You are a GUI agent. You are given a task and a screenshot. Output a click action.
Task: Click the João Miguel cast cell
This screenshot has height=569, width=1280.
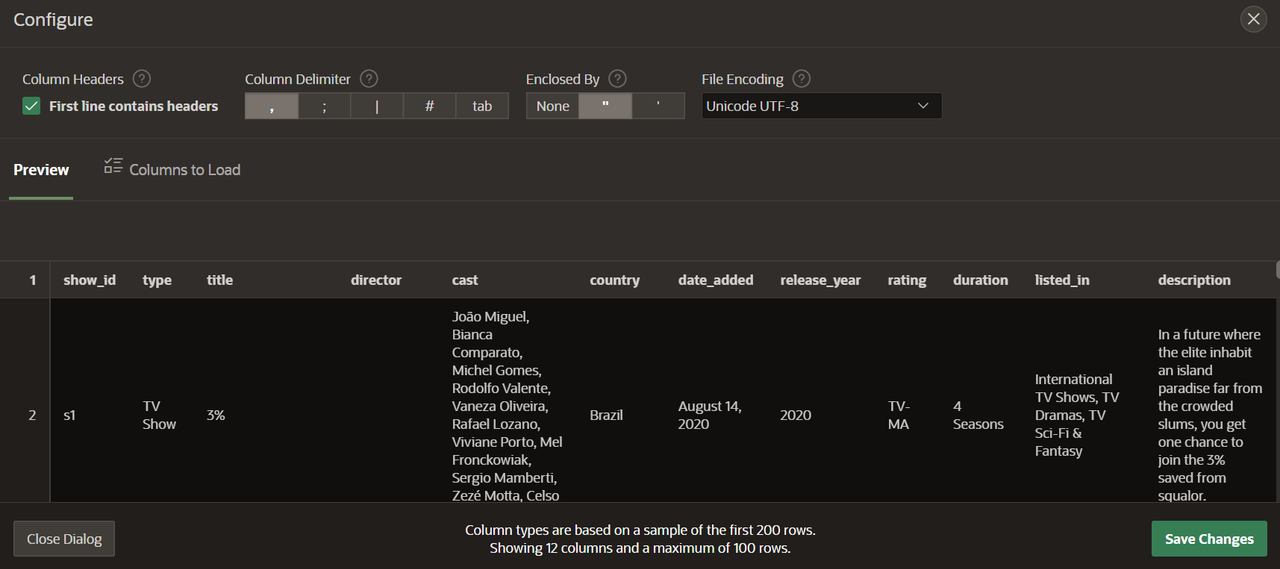(x=507, y=406)
